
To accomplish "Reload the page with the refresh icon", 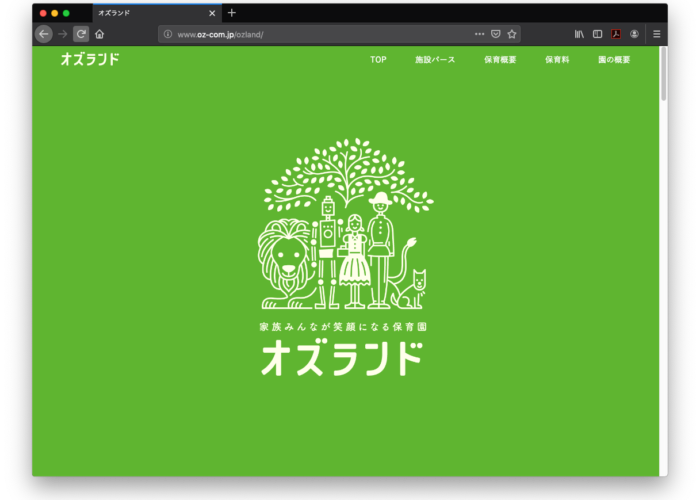I will (x=81, y=34).
